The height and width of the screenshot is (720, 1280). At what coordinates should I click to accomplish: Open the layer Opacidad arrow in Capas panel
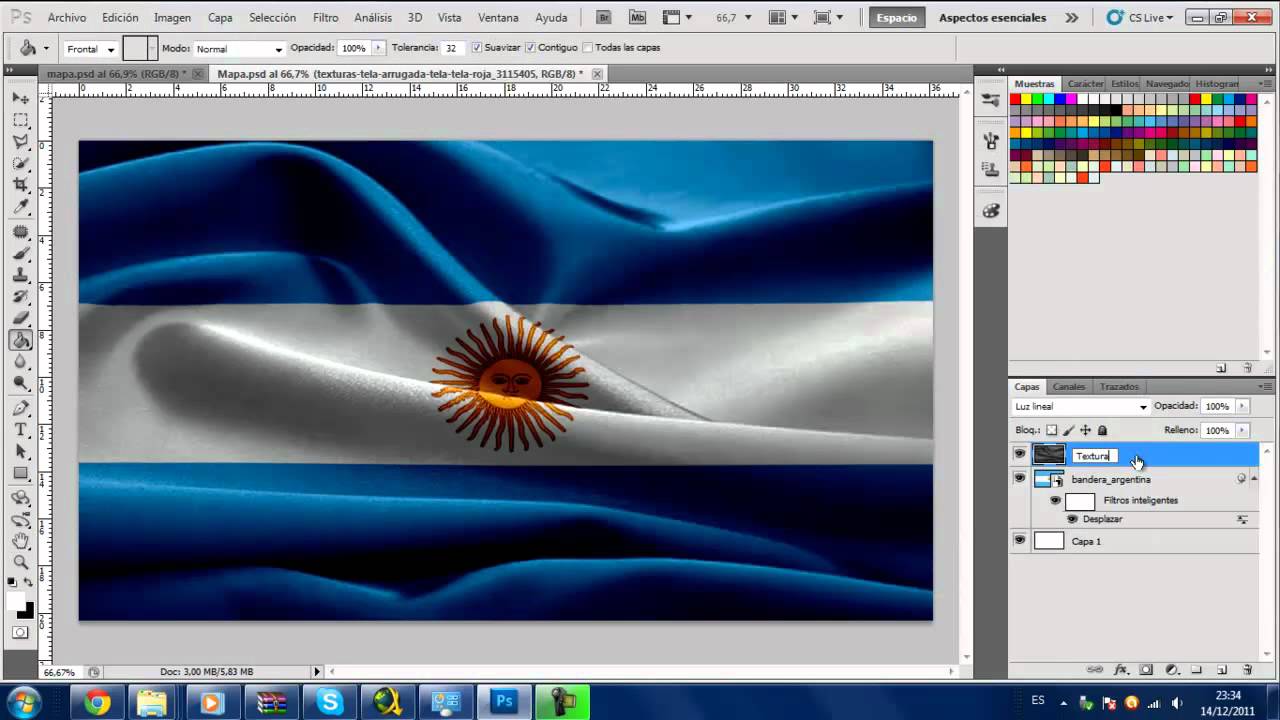(x=1242, y=407)
